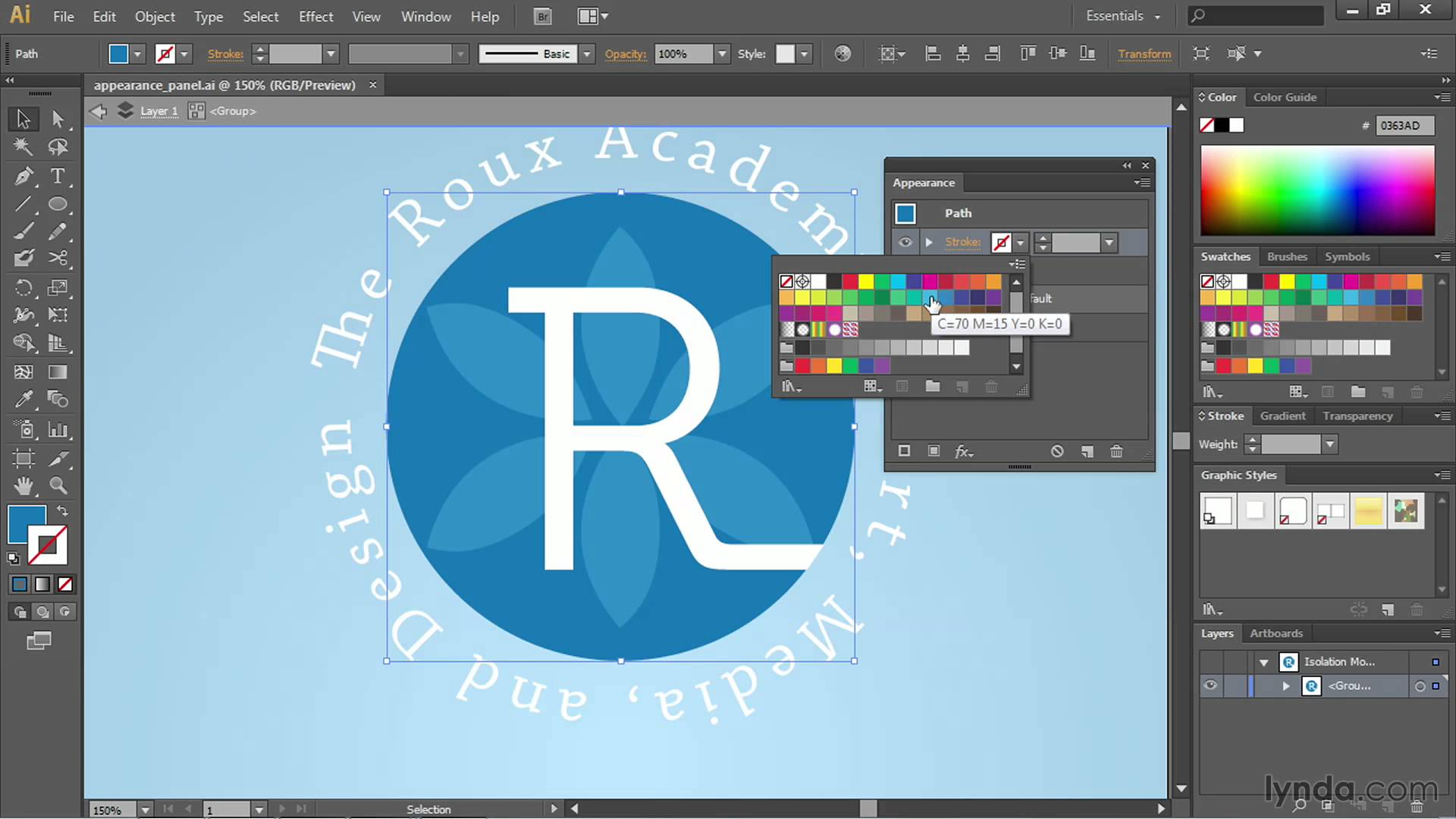Open the Effect menu

pos(315,16)
